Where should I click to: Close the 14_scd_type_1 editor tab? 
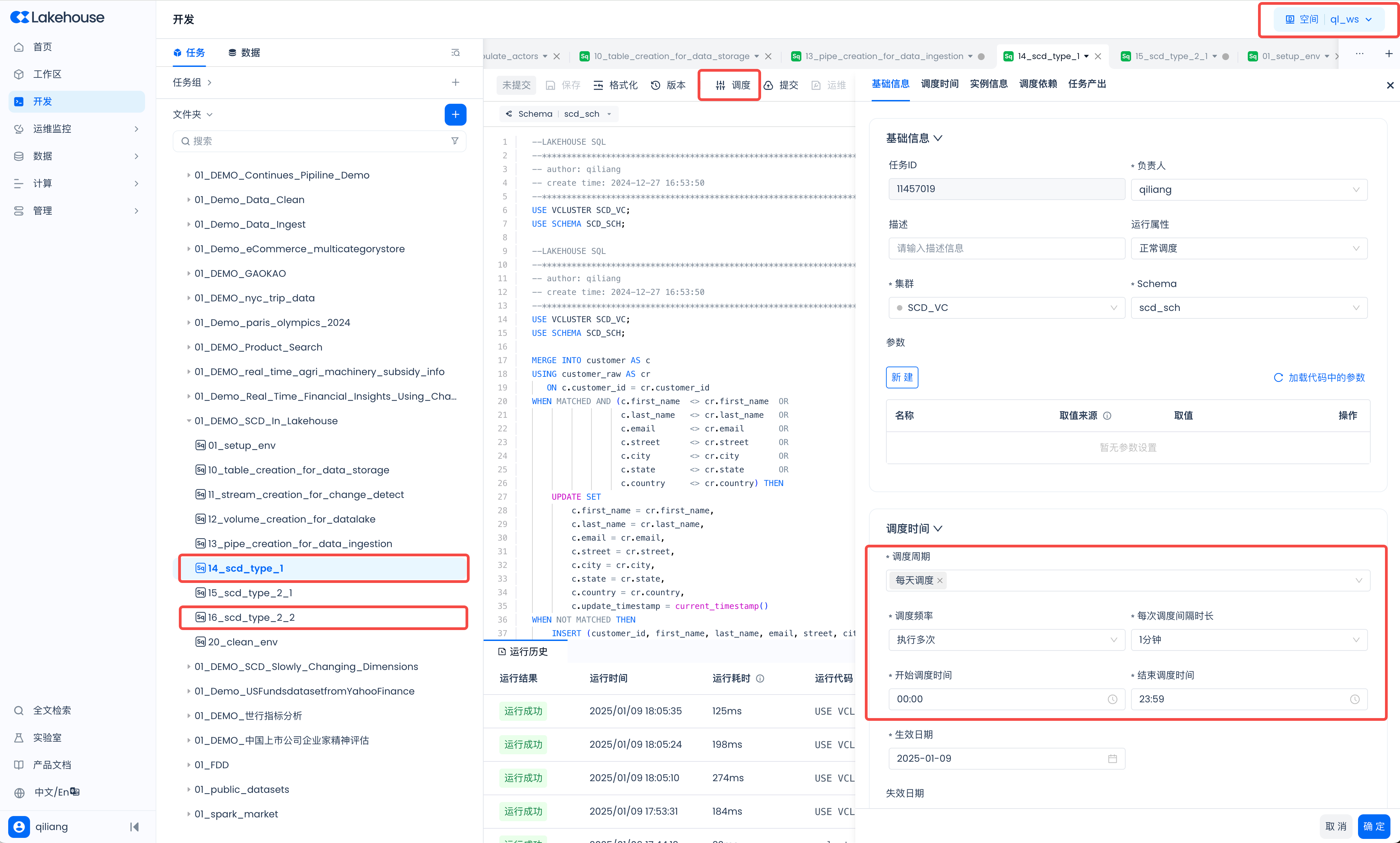coord(1098,56)
